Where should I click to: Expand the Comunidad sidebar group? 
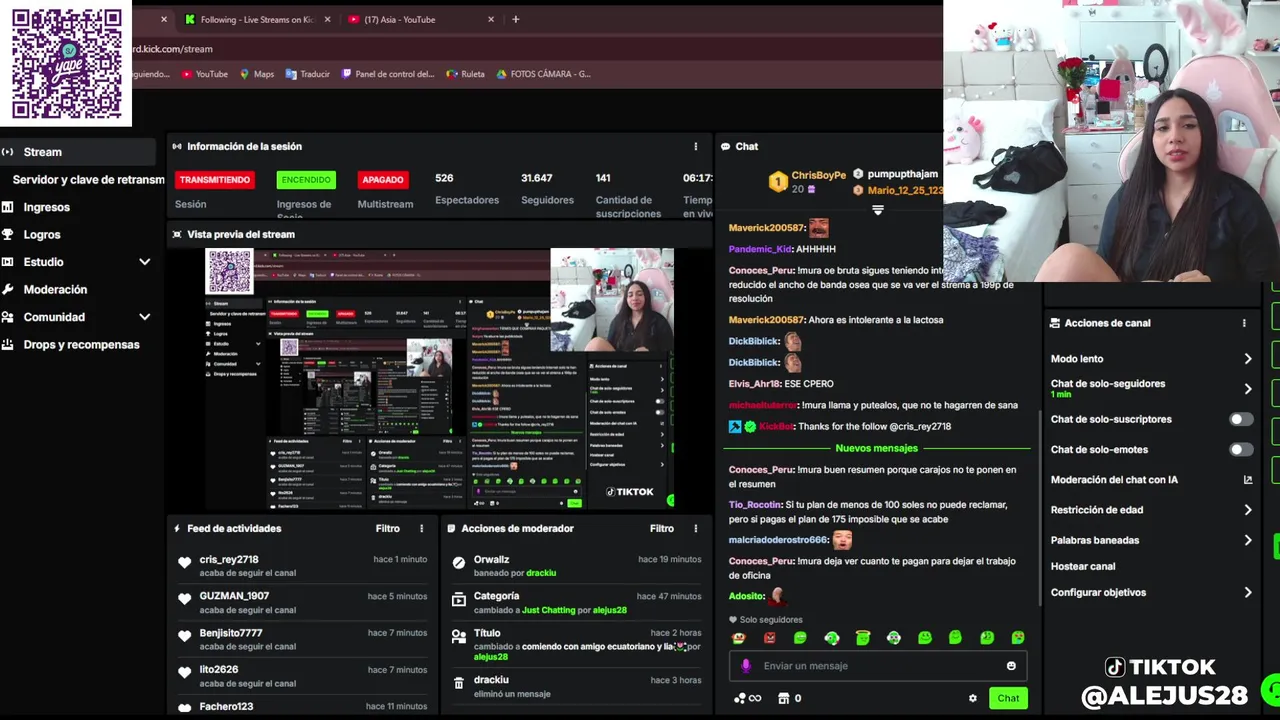144,317
